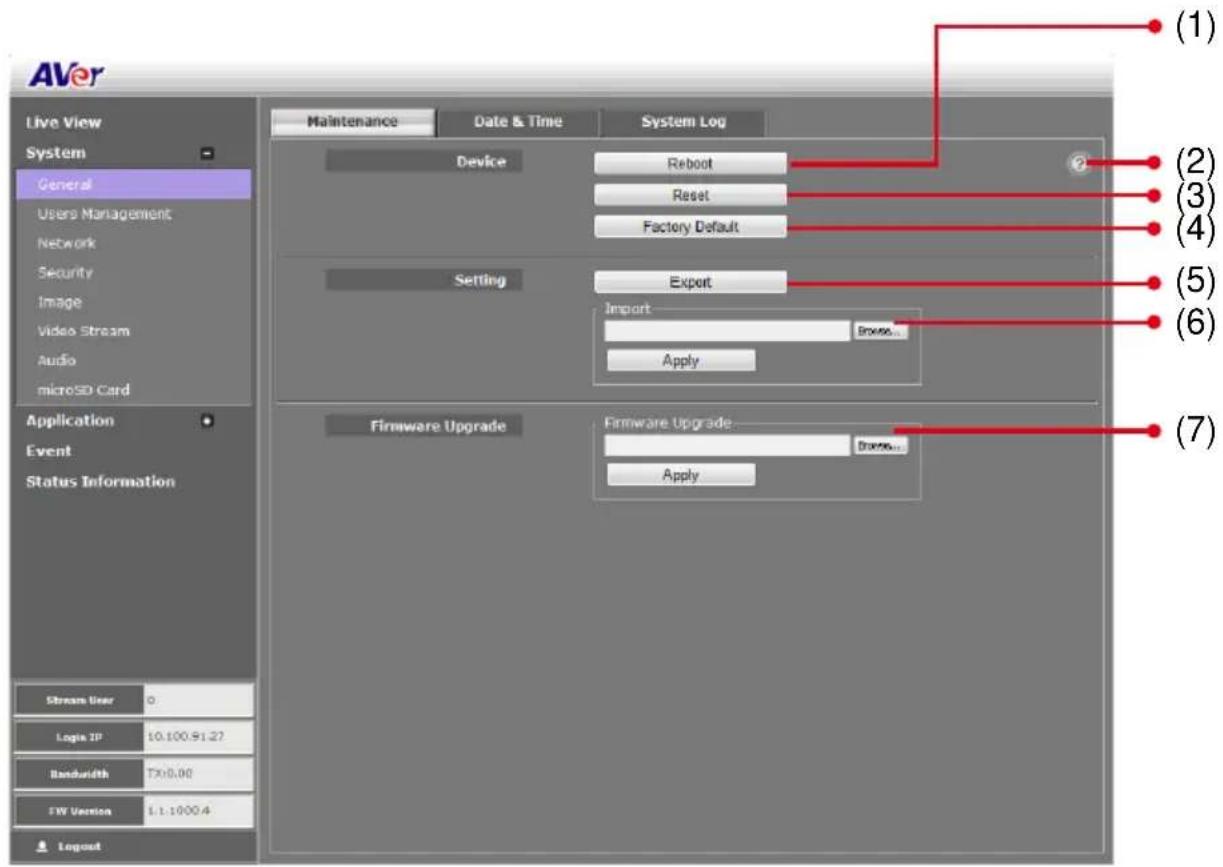This screenshot has height=867, width=1223.
Task: Collapse the System menu section
Action: [207, 154]
